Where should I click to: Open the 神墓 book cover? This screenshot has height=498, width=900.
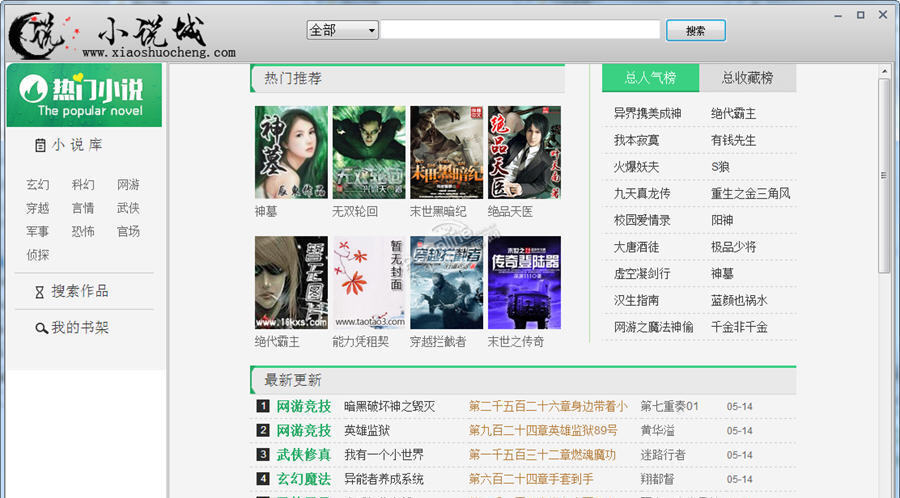click(x=291, y=152)
